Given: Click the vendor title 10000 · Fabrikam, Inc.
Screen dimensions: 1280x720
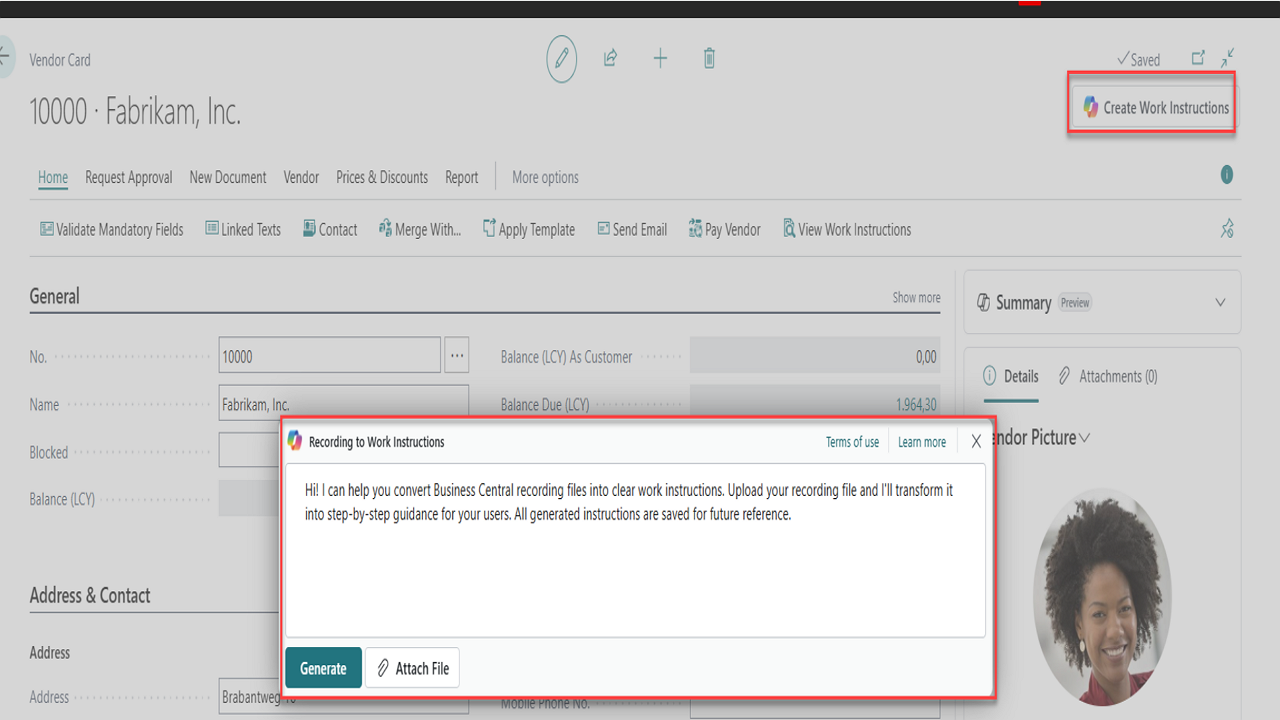Looking at the screenshot, I should pyautogui.click(x=135, y=112).
